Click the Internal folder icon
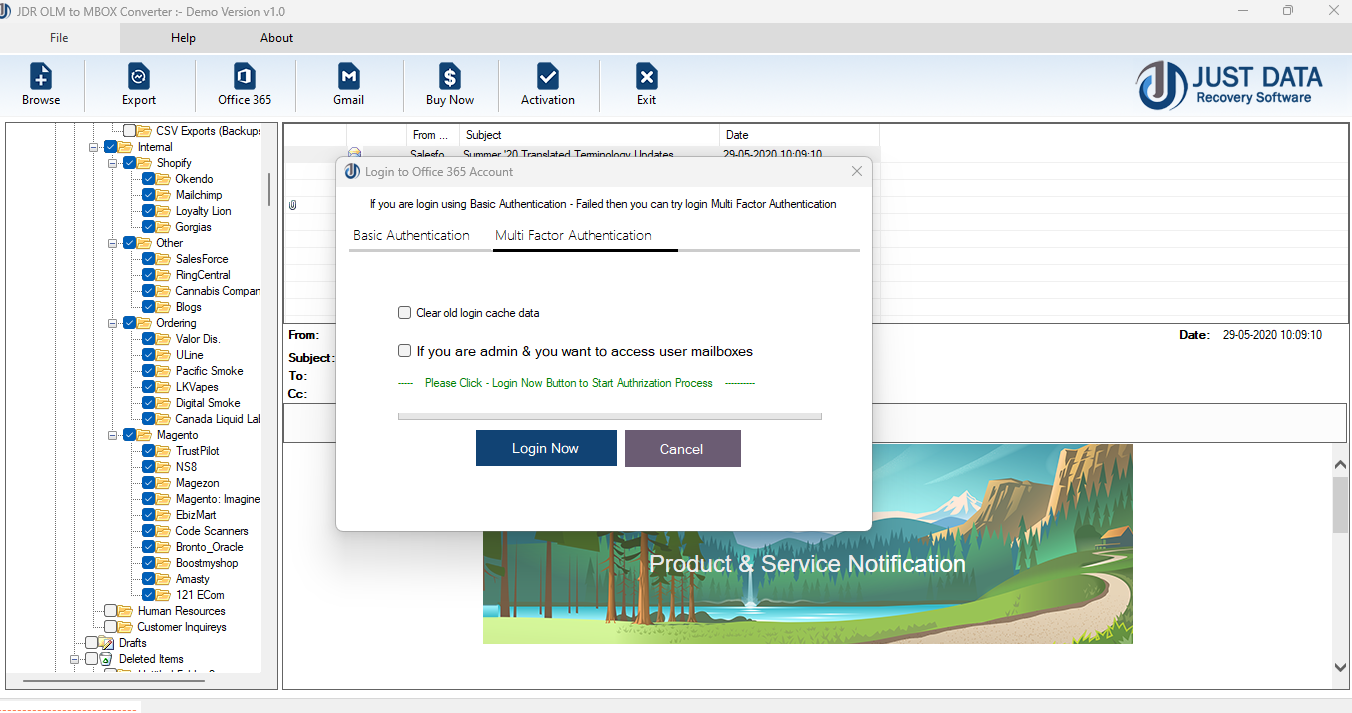The image size is (1352, 713). click(x=126, y=147)
